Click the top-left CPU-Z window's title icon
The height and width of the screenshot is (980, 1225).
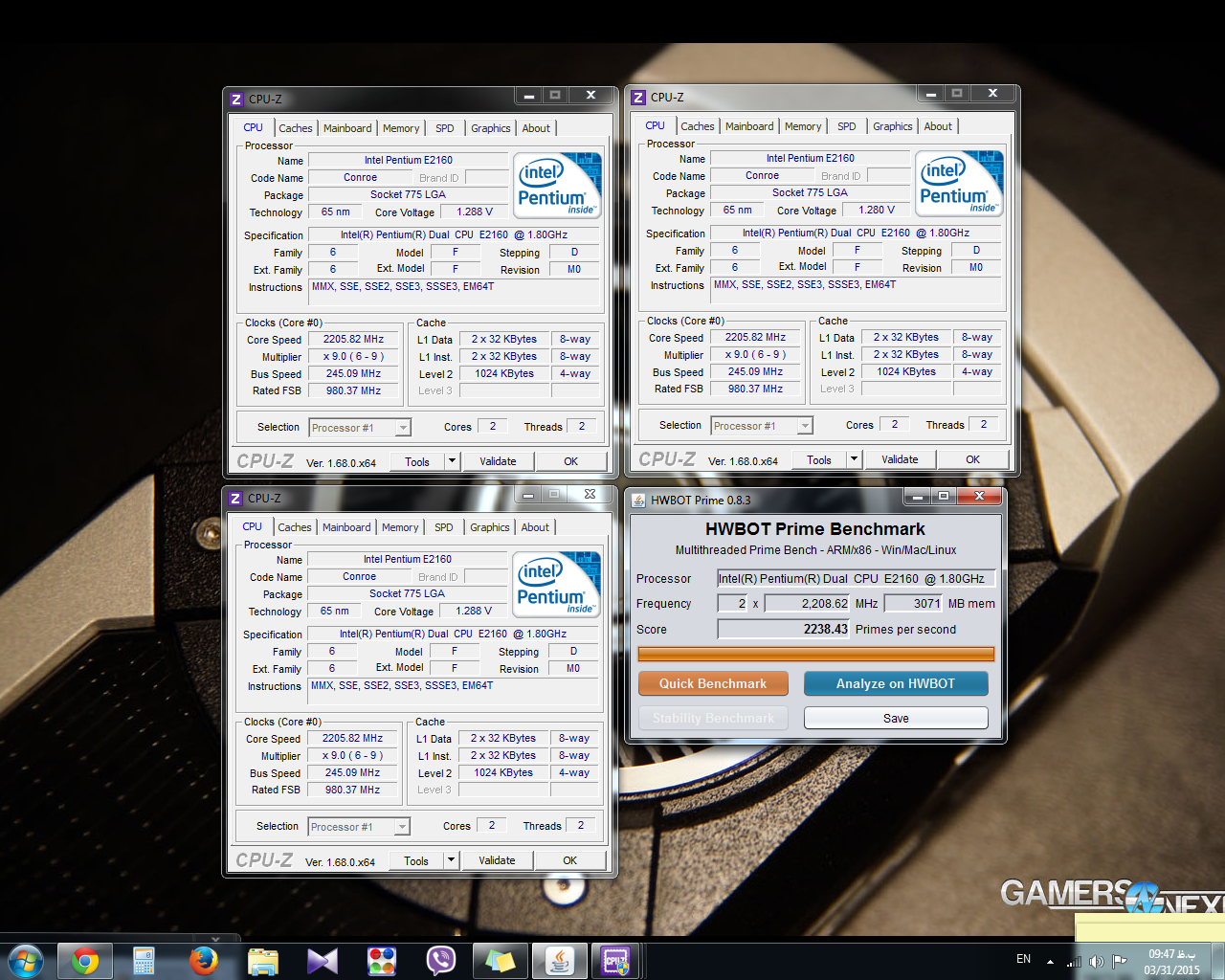click(x=236, y=99)
